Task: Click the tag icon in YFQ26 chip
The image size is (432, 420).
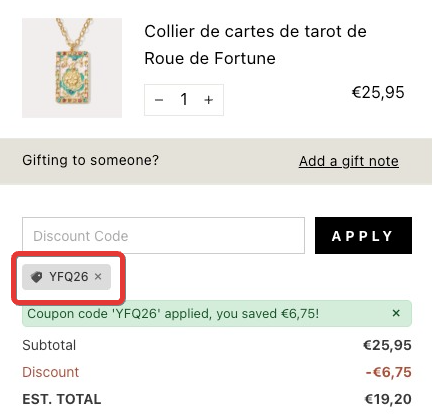Action: coord(37,277)
